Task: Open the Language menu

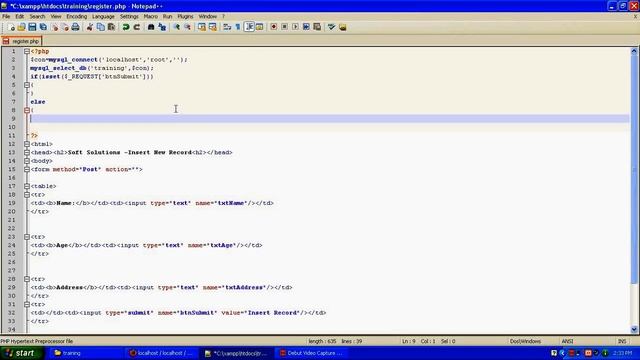Action: coord(103,17)
